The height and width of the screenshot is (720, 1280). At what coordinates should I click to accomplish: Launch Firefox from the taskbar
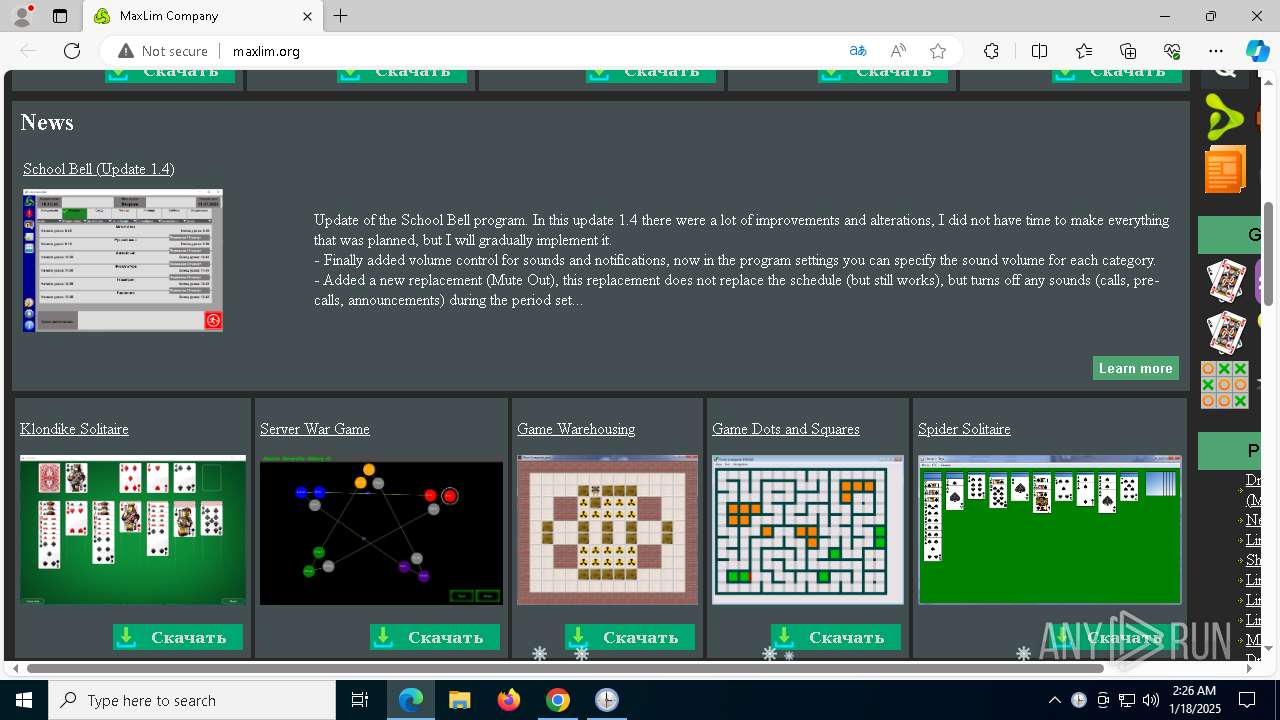click(x=509, y=700)
